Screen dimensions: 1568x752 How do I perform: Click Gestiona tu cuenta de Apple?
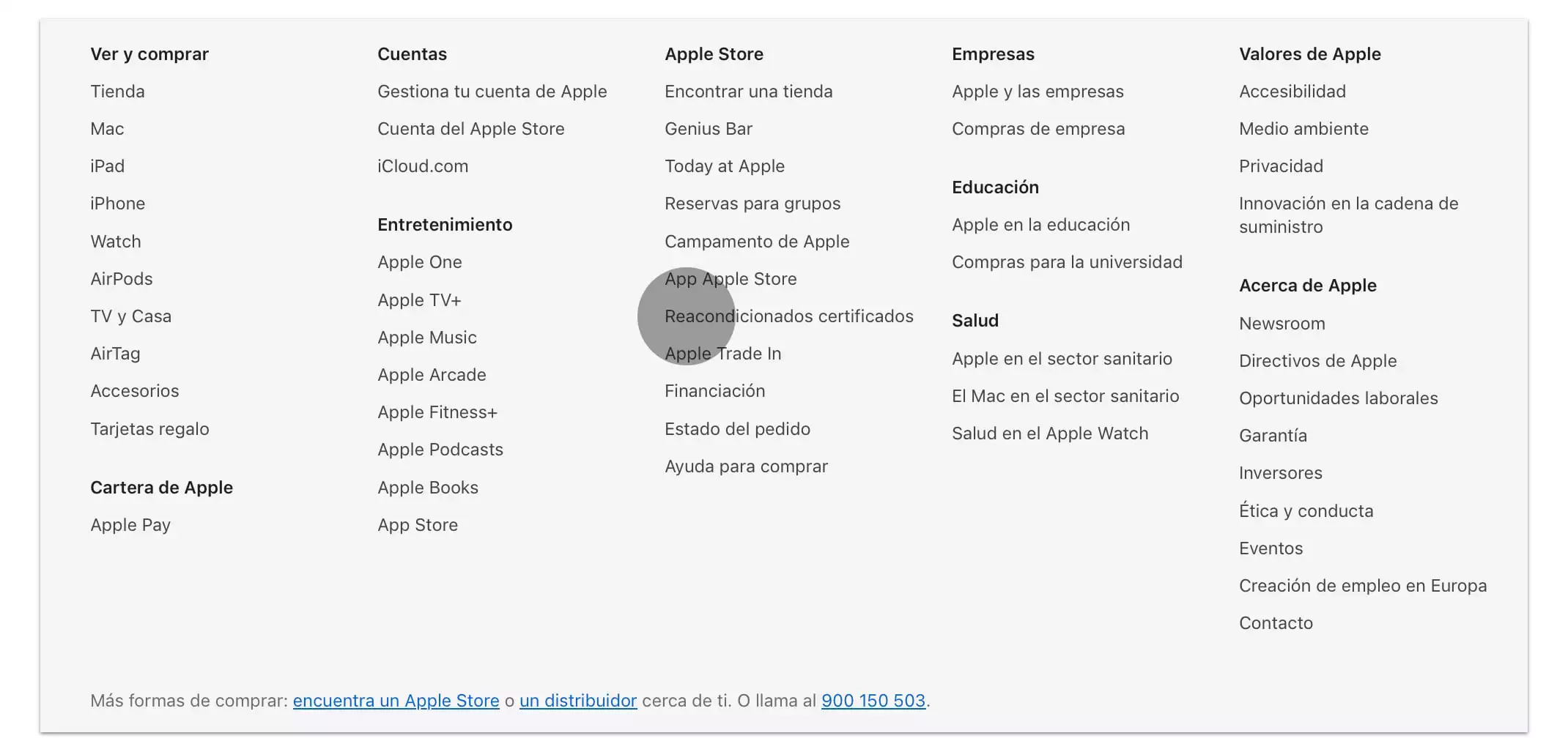492,92
